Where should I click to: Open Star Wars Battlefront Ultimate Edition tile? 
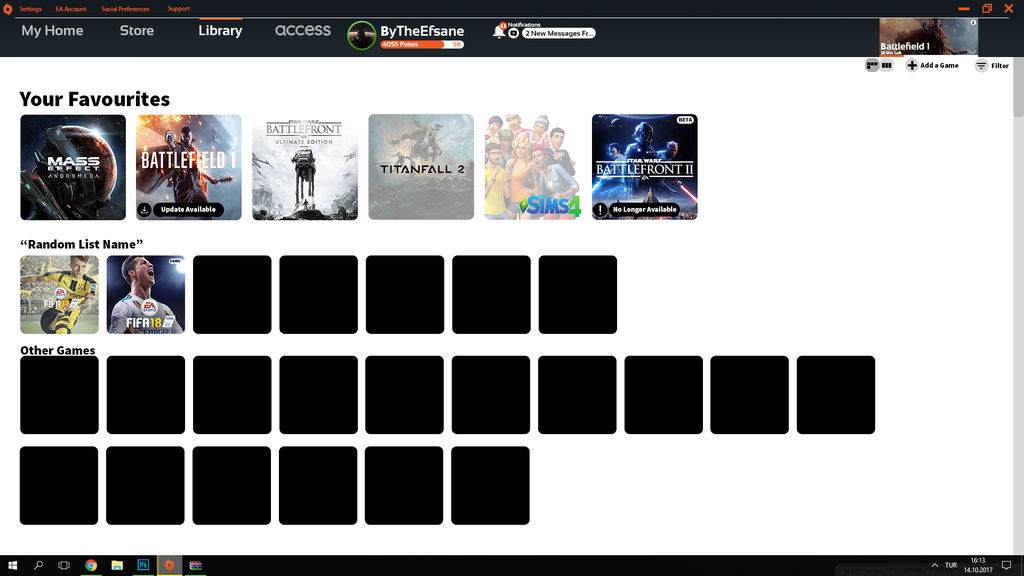click(305, 167)
